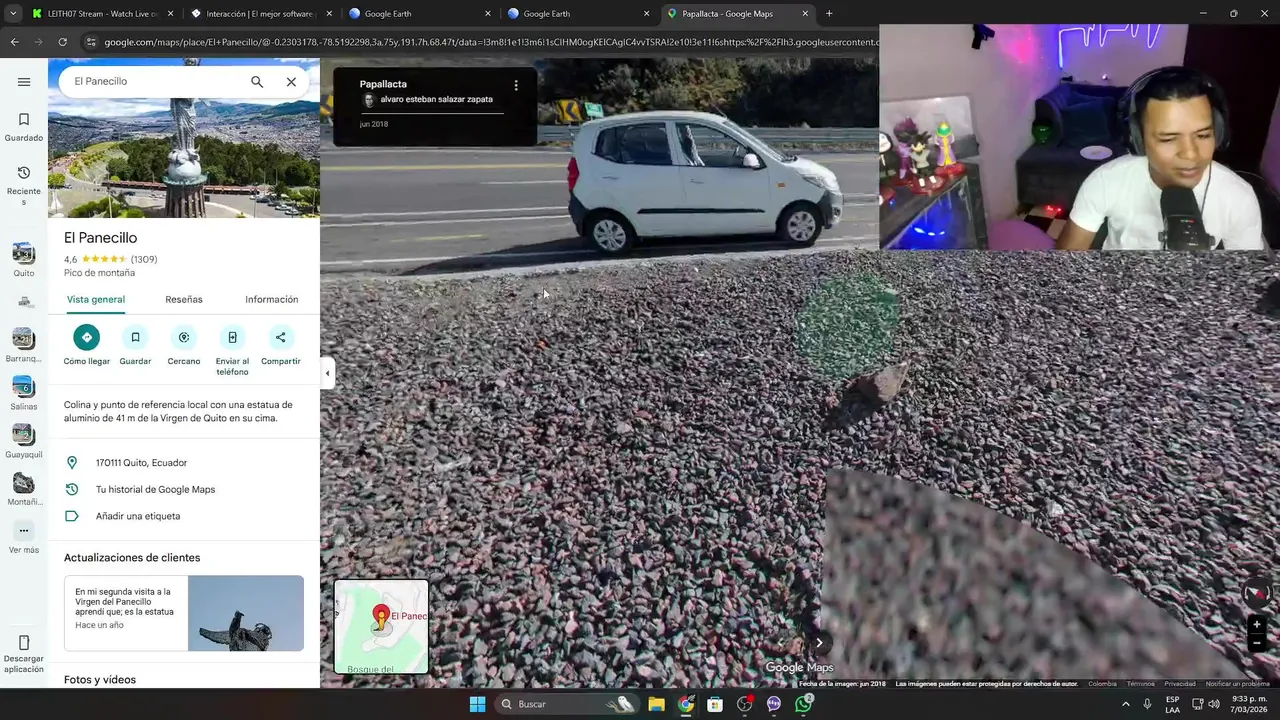The height and width of the screenshot is (720, 1280).
Task: Open alvaro esteban salazar zapata profile
Action: pyautogui.click(x=436, y=100)
